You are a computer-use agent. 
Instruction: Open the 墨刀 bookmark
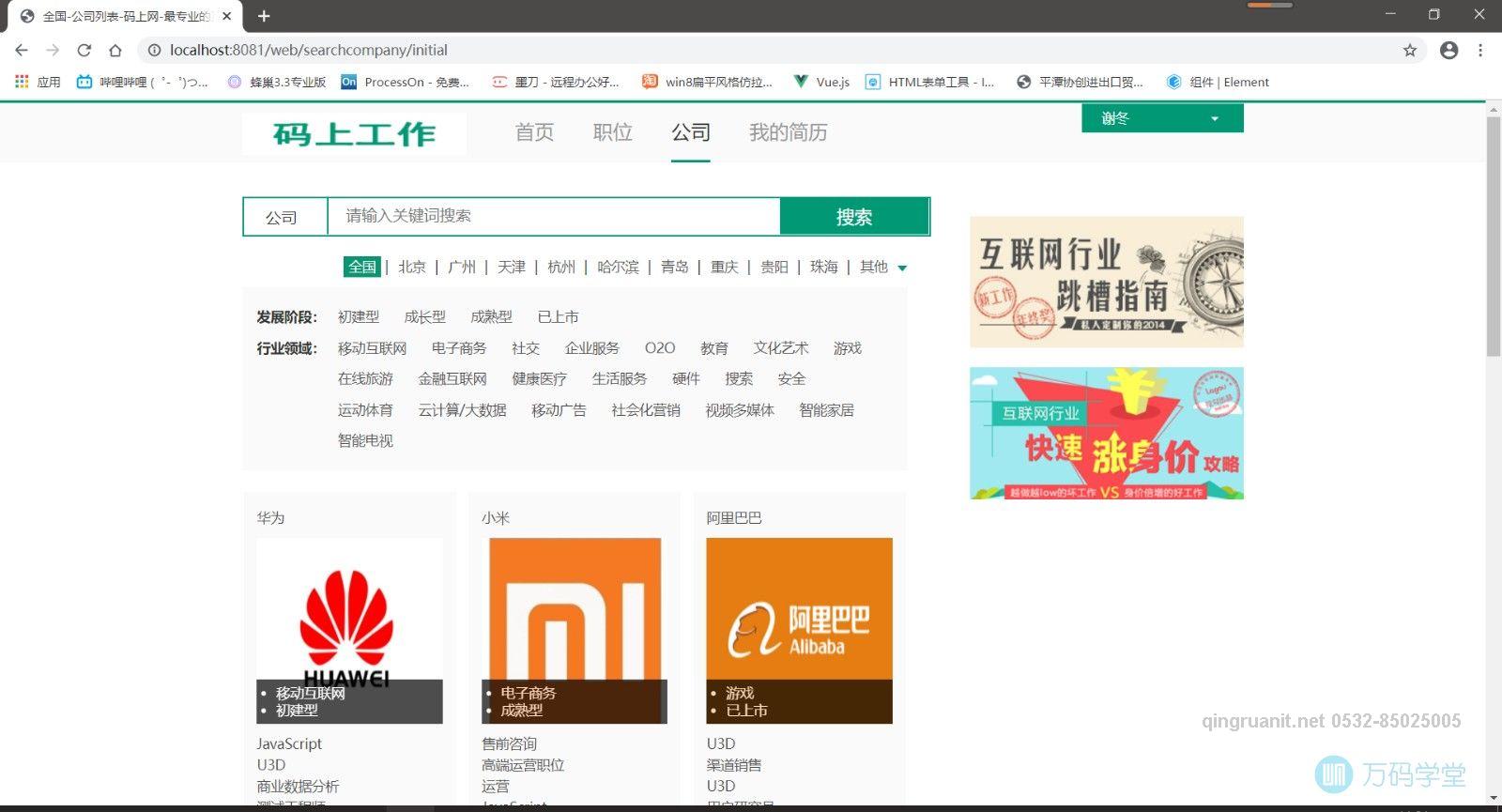point(556,82)
